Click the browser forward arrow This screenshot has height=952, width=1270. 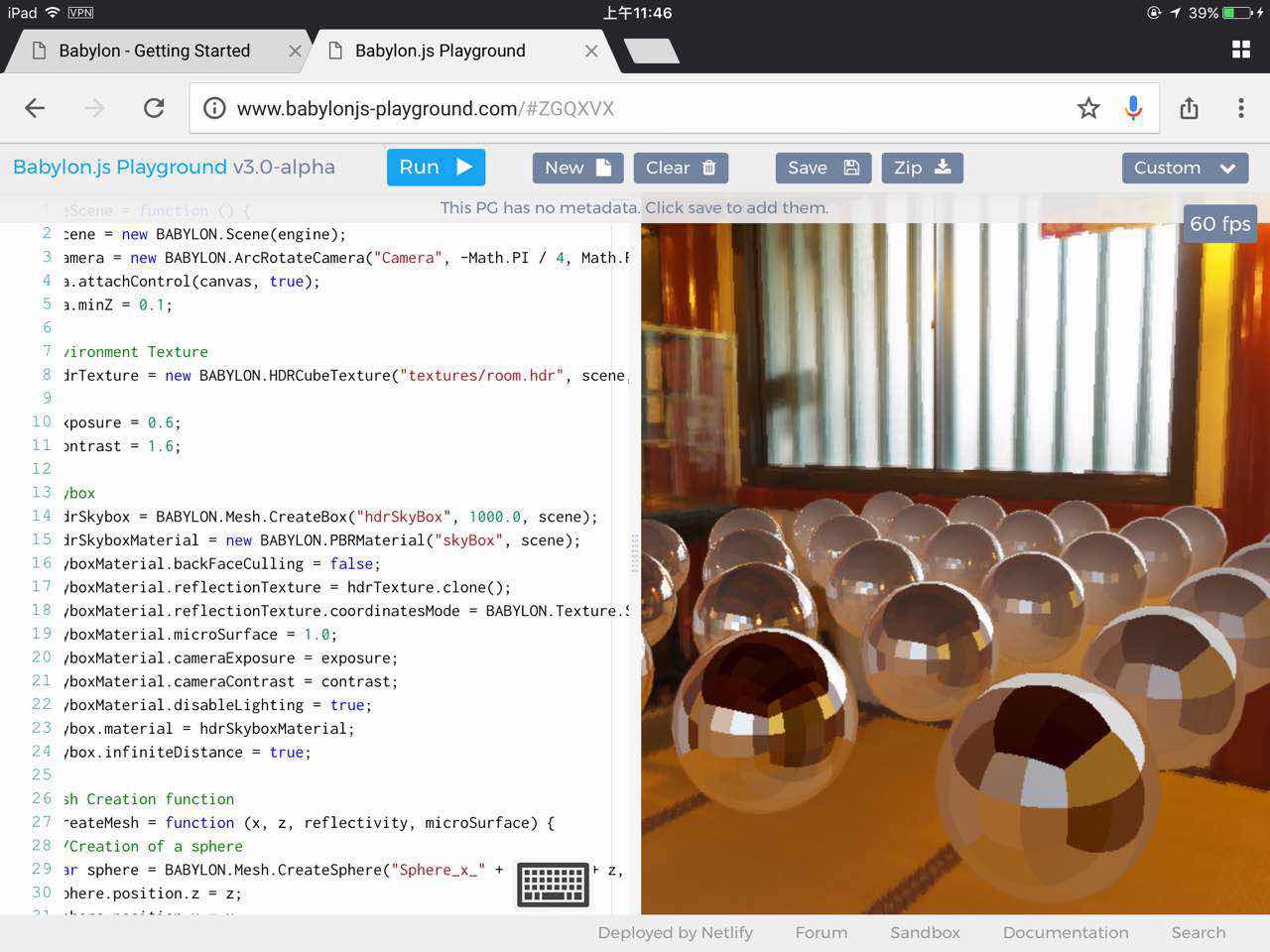click(94, 108)
